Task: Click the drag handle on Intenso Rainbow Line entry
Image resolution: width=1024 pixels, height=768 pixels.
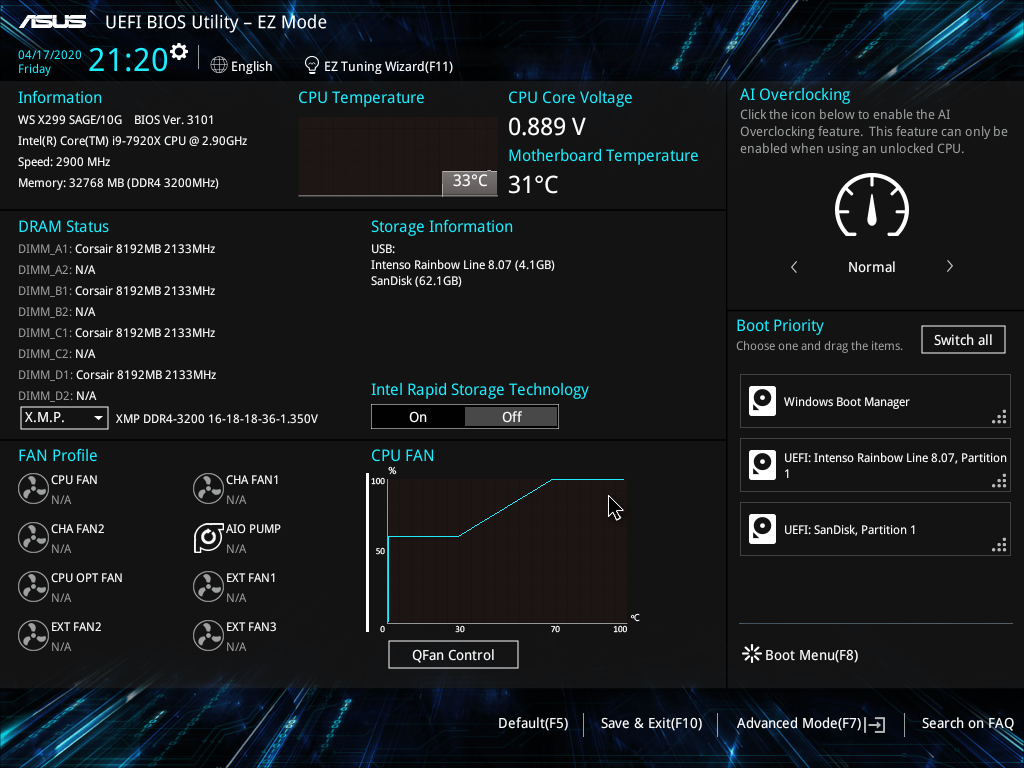Action: click(999, 481)
